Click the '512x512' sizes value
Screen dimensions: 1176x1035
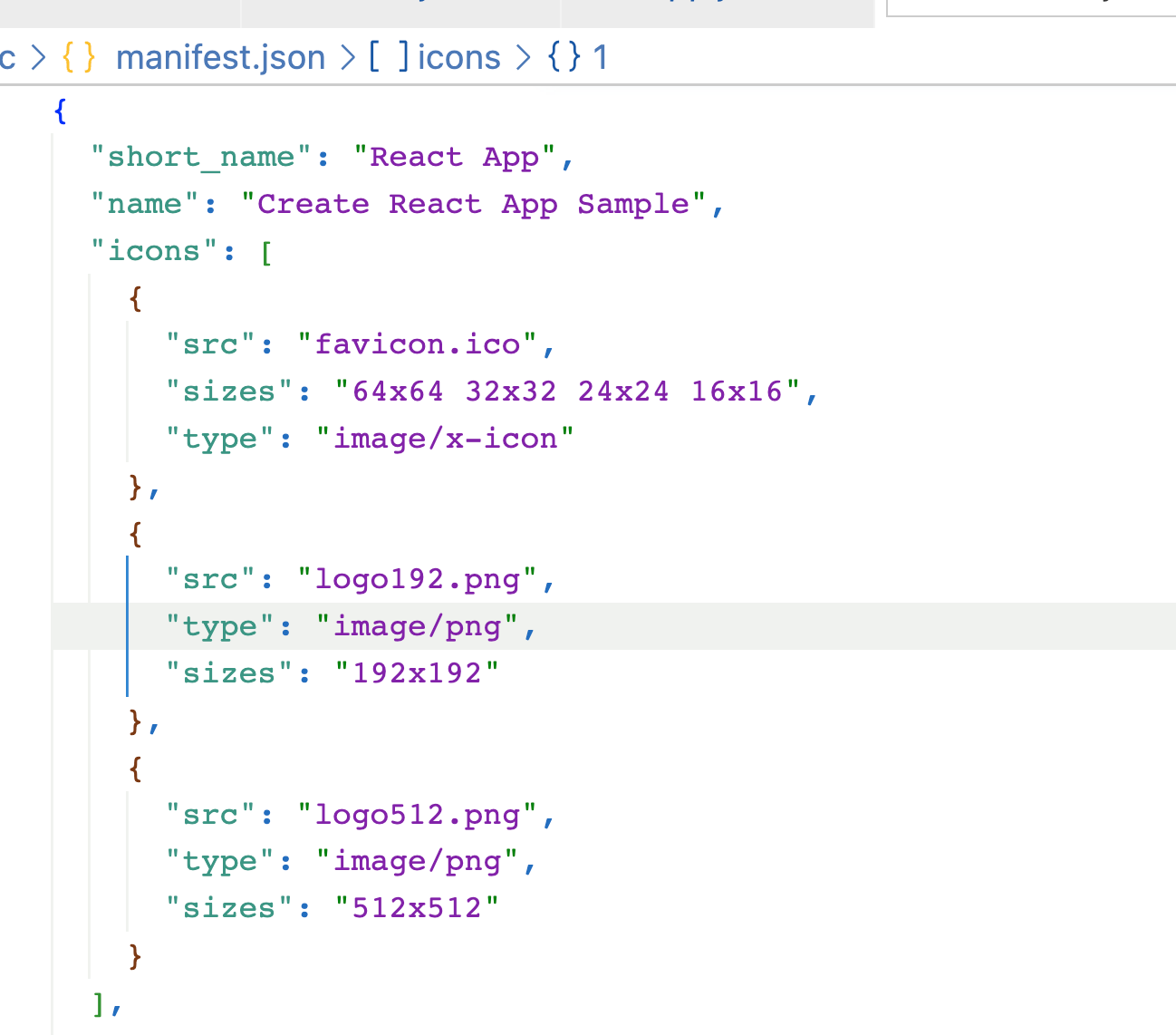click(x=417, y=907)
